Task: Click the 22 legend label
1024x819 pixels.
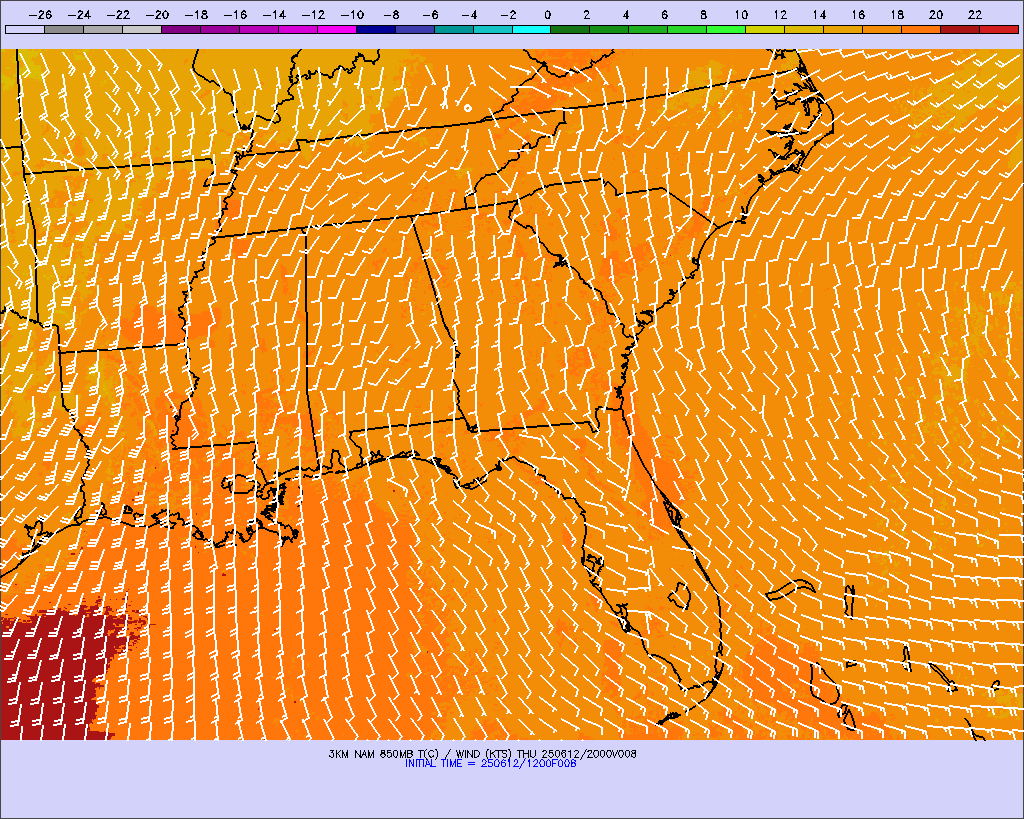Action: pyautogui.click(x=975, y=15)
